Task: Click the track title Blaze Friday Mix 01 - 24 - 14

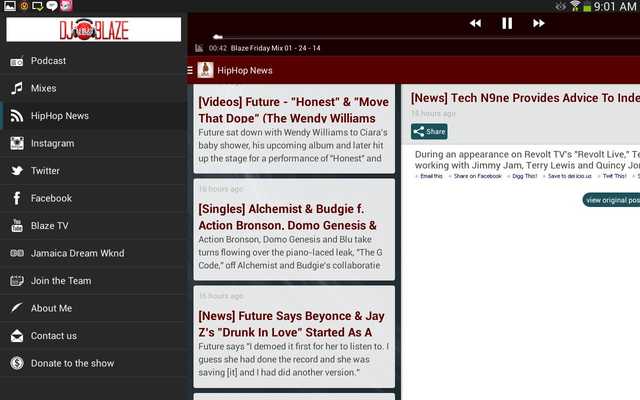Action: coord(276,48)
